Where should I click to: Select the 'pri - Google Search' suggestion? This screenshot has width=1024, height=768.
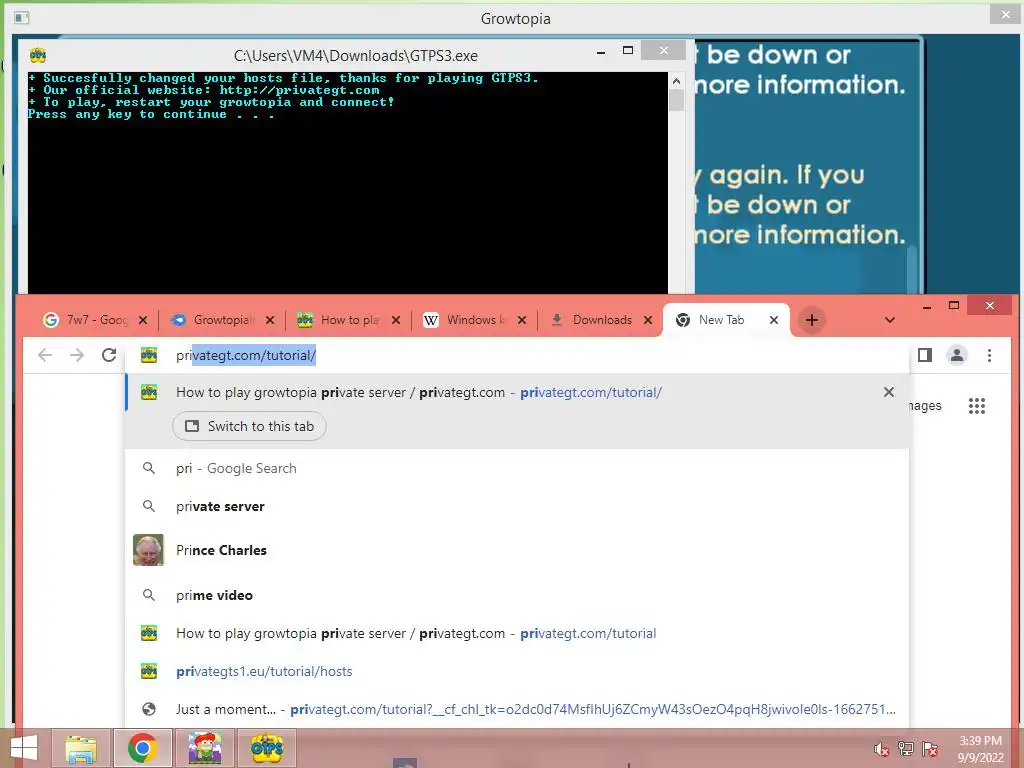pos(517,468)
